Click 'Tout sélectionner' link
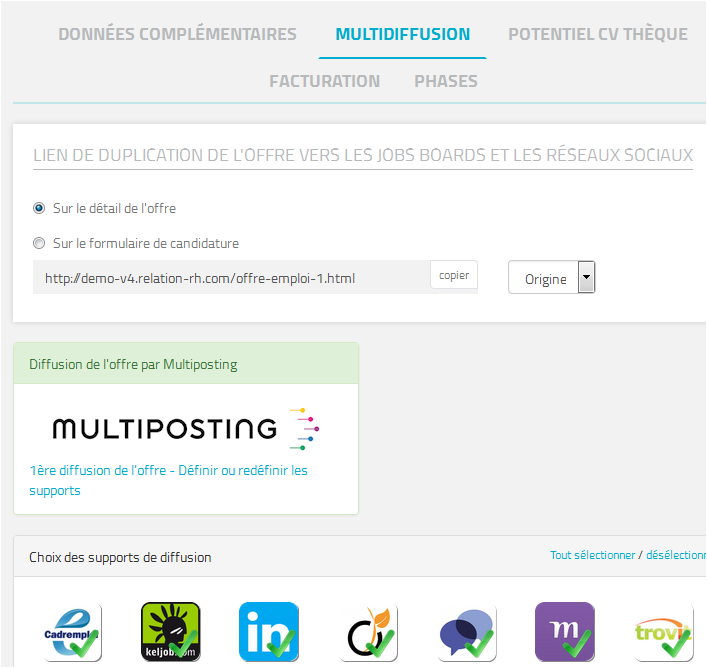 point(592,555)
